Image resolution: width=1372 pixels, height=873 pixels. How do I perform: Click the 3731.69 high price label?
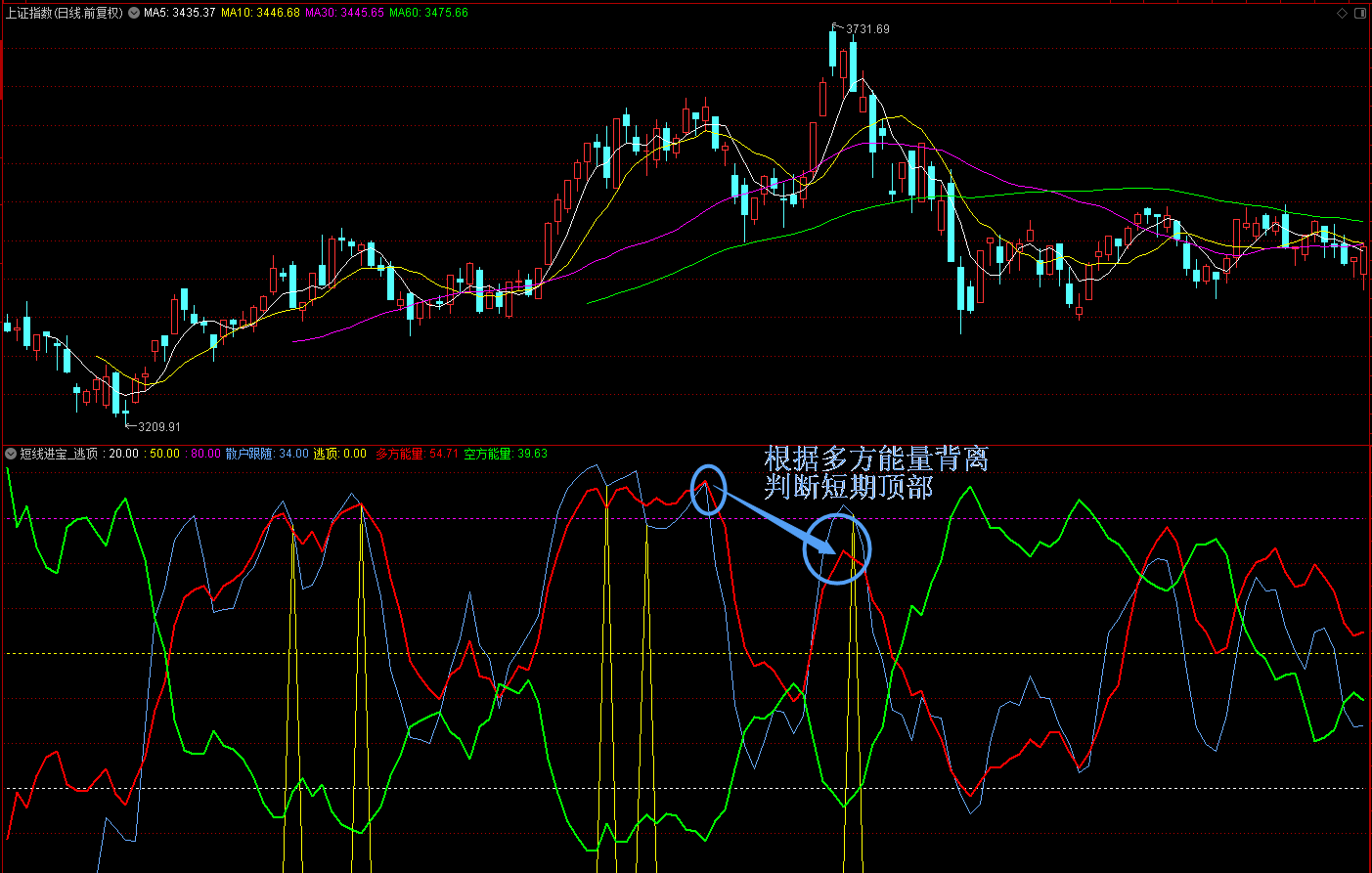867,29
